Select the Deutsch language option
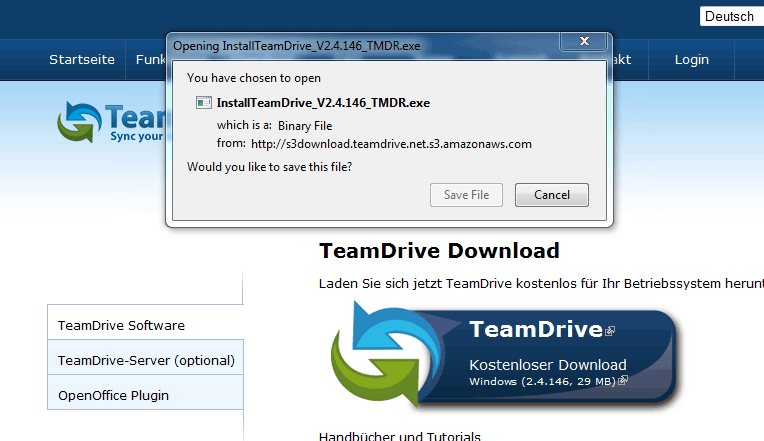This screenshot has width=764, height=441. 731,17
